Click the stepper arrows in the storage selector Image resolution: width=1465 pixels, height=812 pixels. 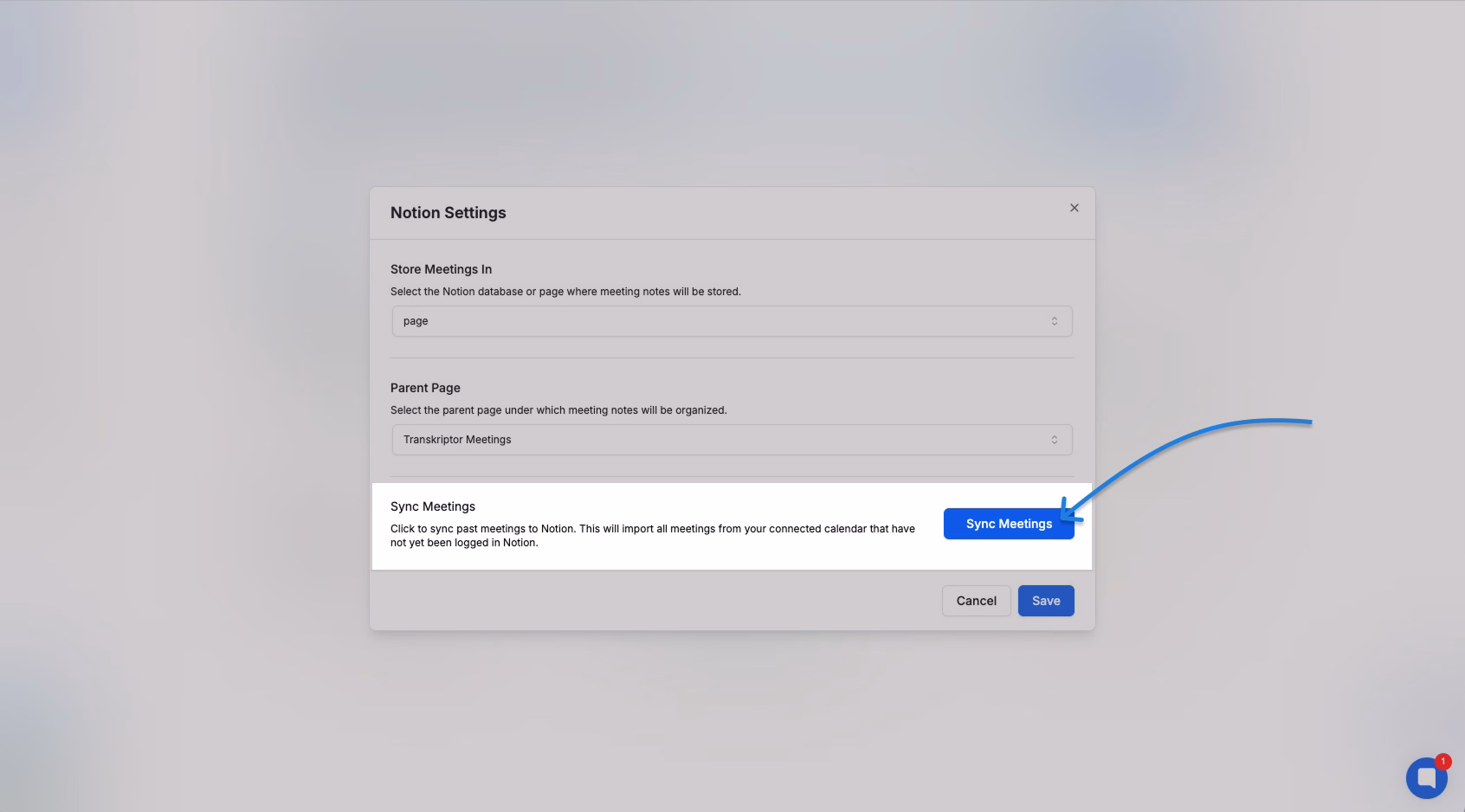point(1055,320)
